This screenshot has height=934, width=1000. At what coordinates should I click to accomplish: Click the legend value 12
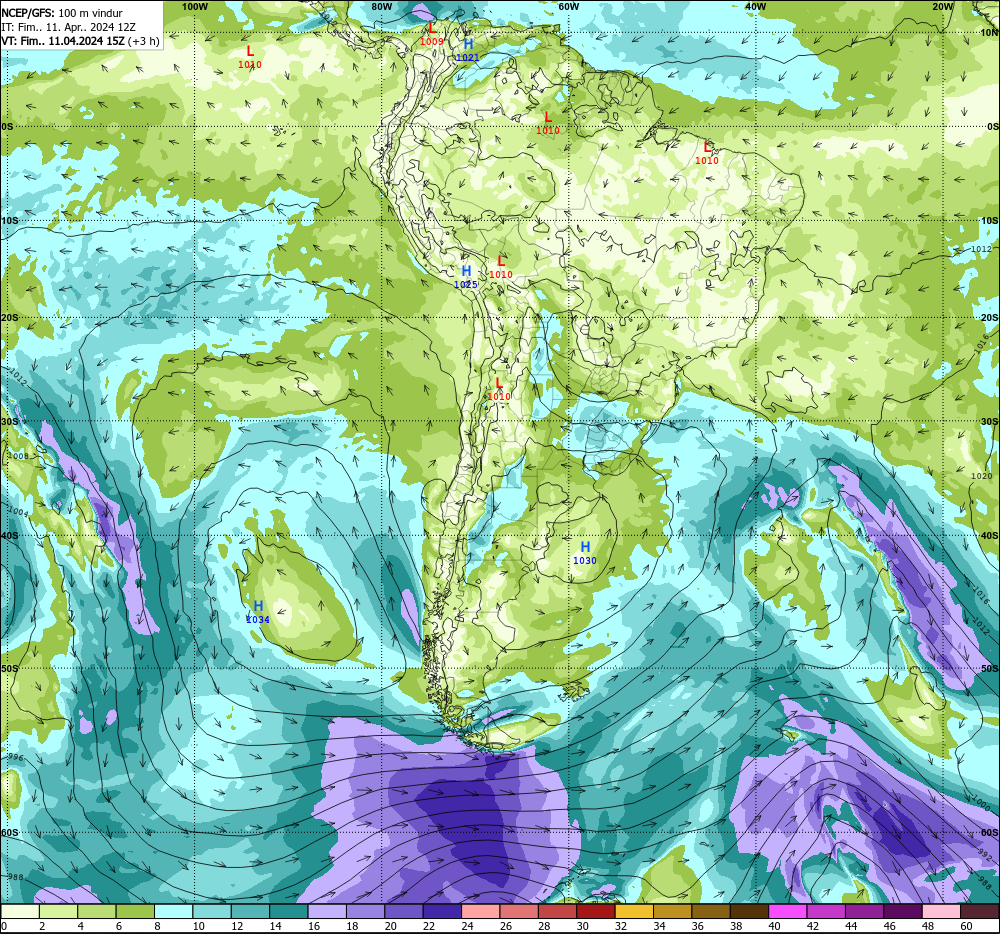click(237, 926)
